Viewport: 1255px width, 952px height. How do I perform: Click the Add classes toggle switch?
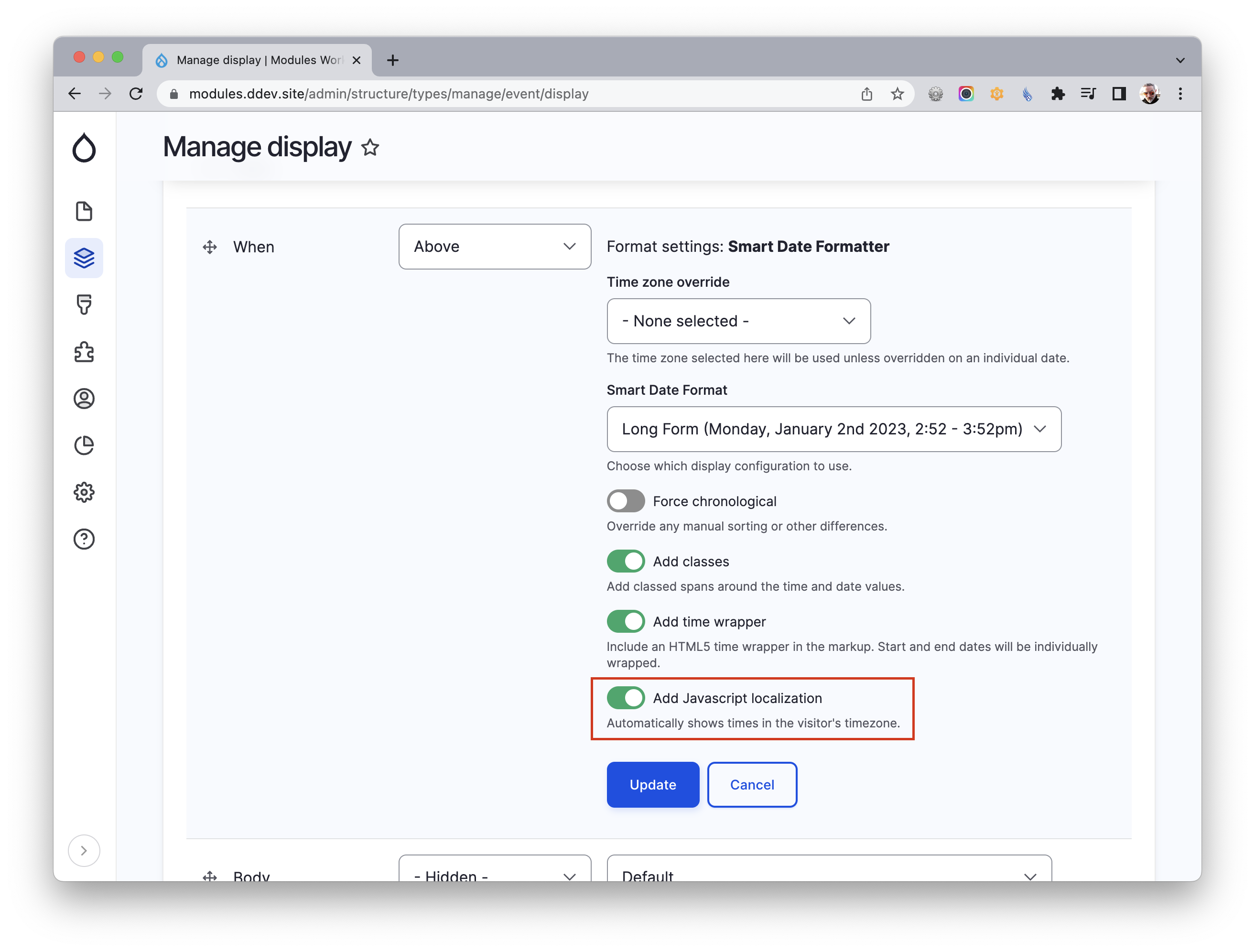click(x=625, y=561)
